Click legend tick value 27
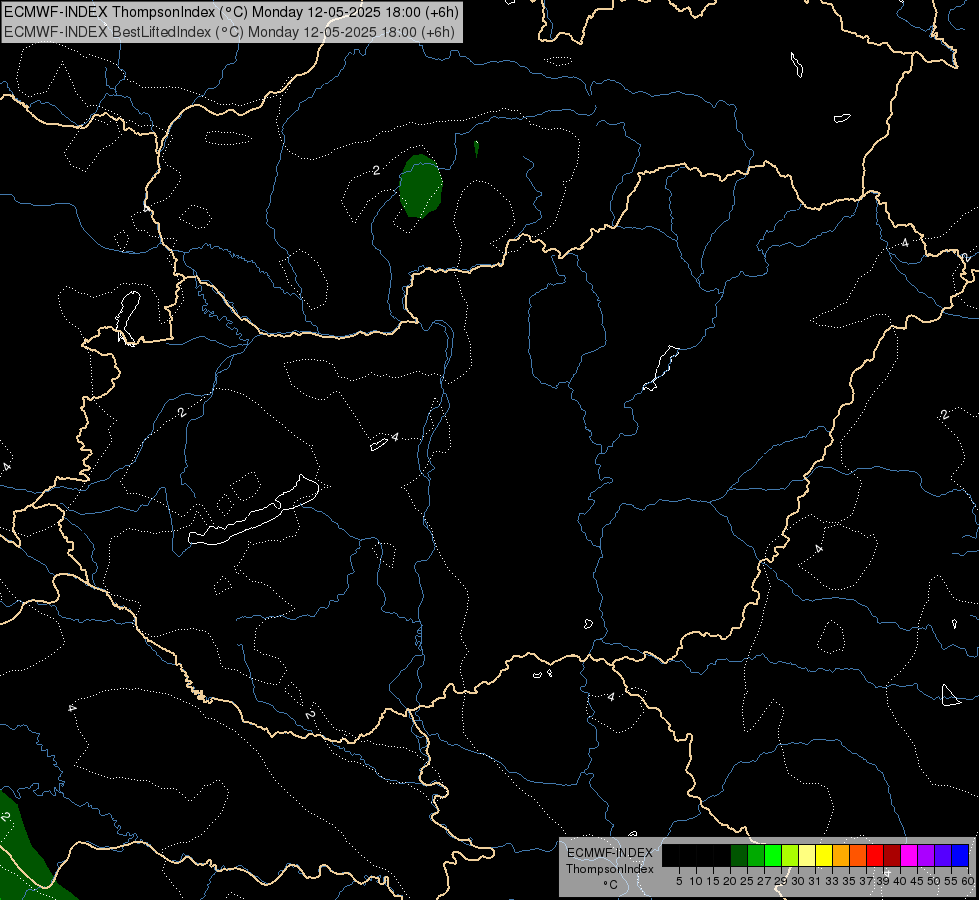The width and height of the screenshot is (979, 900). (764, 881)
